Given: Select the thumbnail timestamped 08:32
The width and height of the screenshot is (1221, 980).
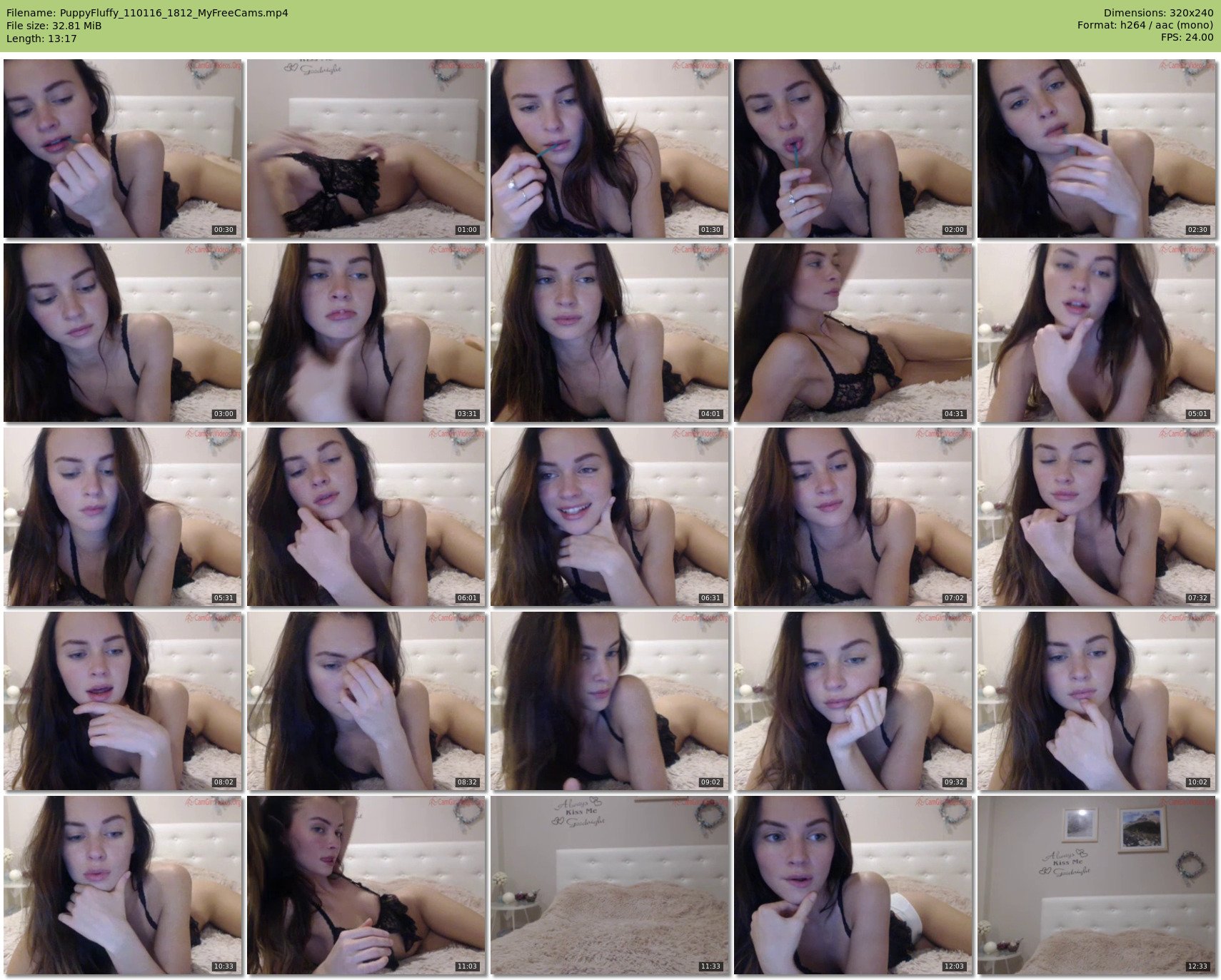Looking at the screenshot, I should point(366,700).
